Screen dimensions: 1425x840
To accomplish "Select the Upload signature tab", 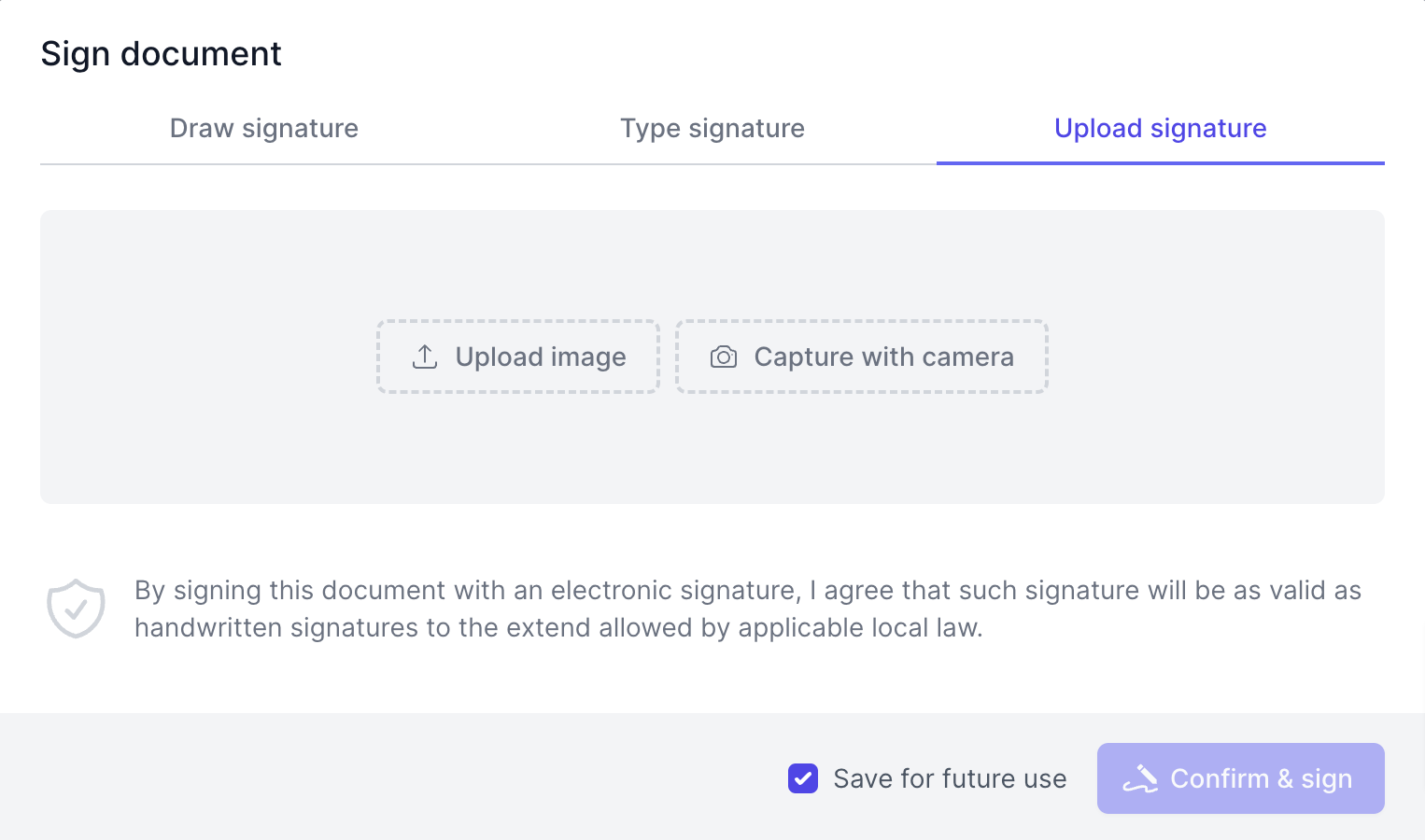I will point(1160,128).
